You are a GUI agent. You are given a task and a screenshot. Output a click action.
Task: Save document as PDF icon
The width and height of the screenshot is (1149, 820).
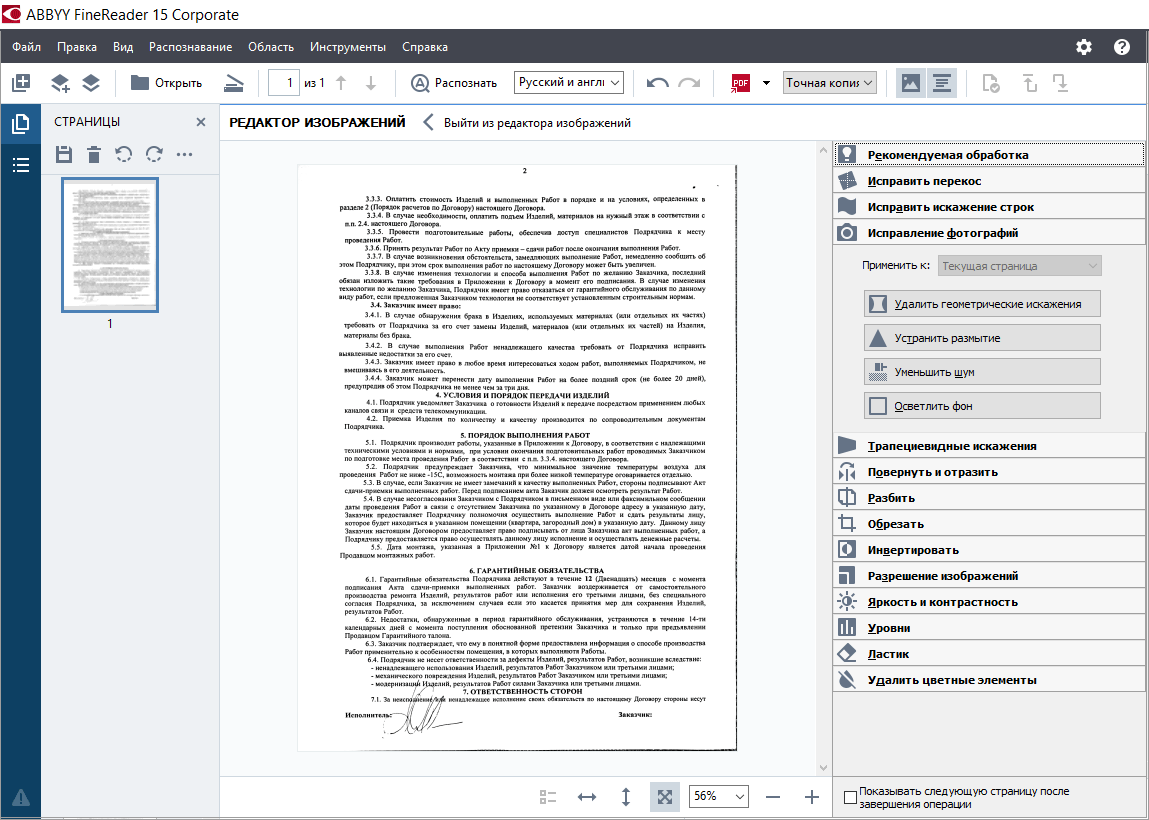tap(741, 83)
